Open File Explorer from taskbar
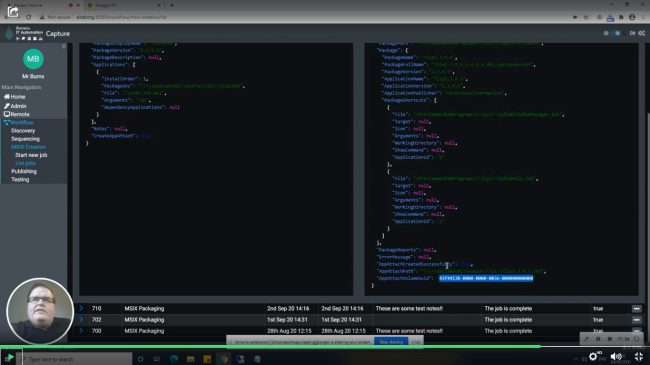The image size is (650, 365). [x=190, y=359]
